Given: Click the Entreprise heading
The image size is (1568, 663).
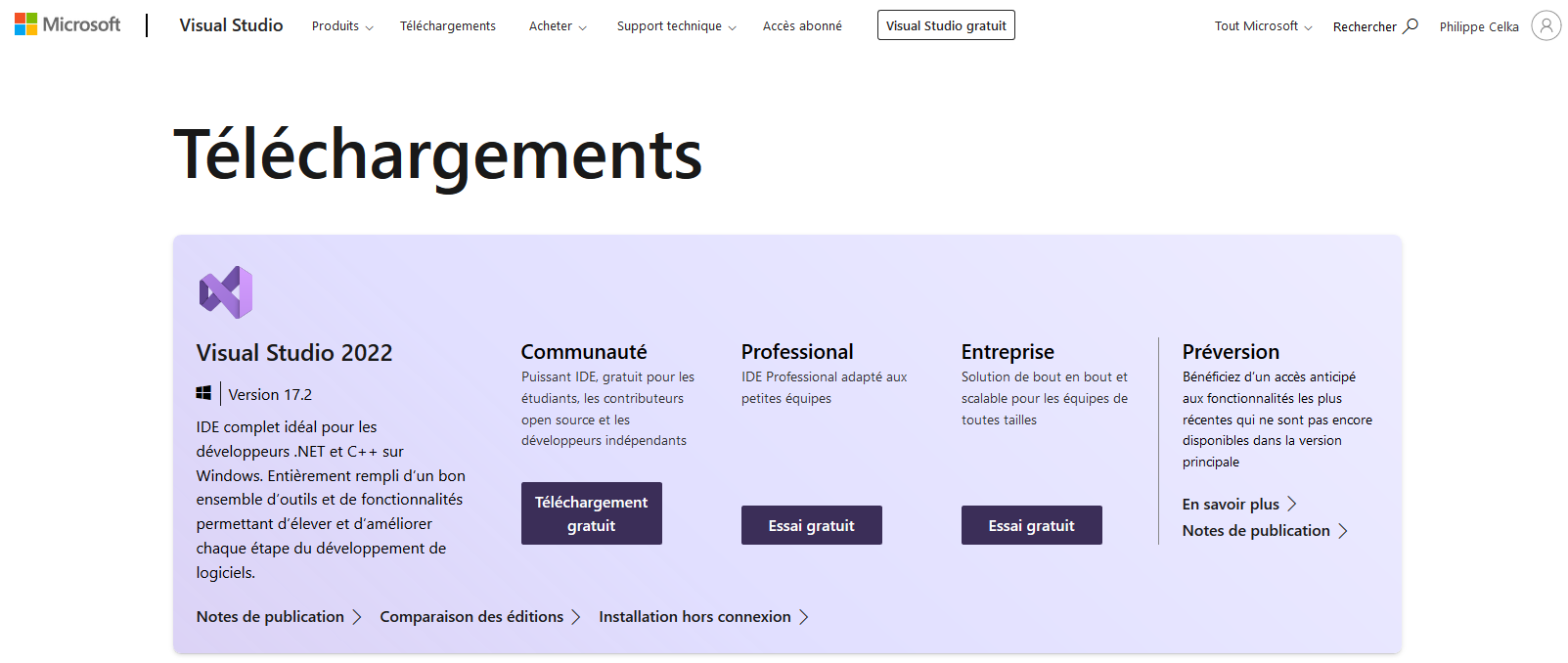Looking at the screenshot, I should (x=1008, y=351).
